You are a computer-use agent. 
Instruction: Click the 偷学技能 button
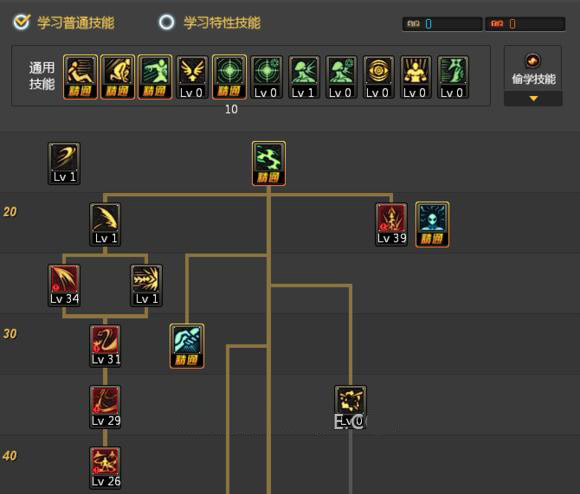tap(533, 69)
